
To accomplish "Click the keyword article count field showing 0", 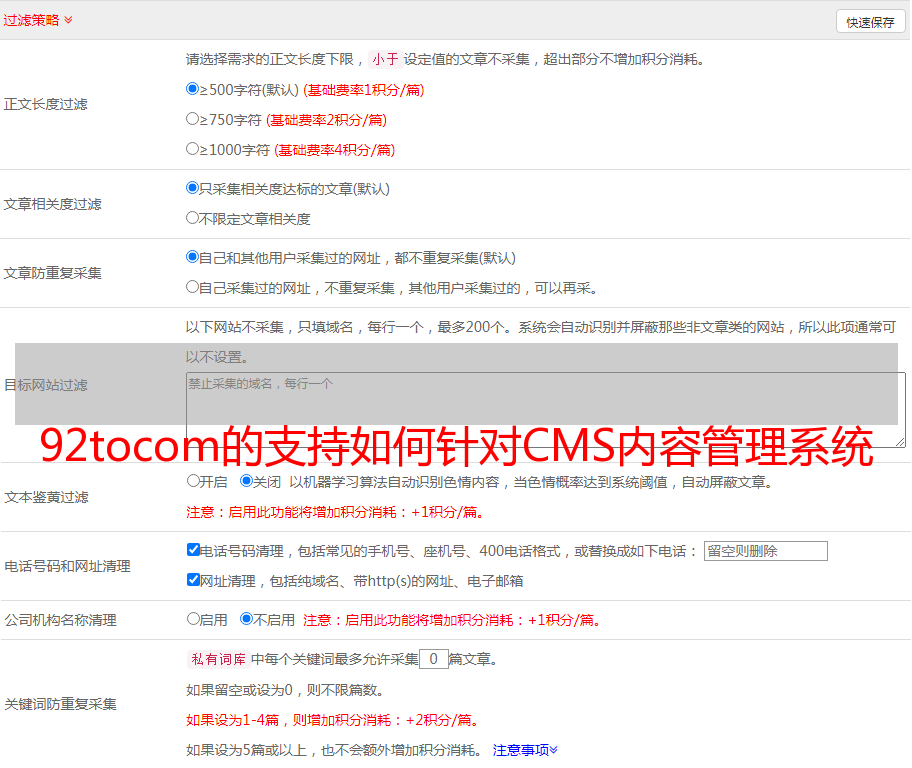I will [433, 659].
